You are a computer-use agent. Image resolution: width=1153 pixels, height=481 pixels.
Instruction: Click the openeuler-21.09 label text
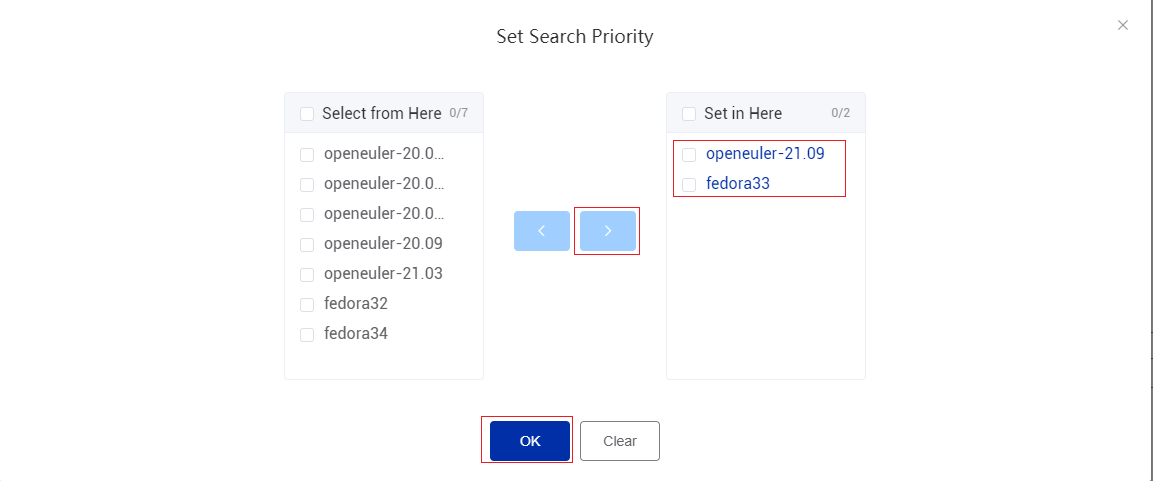click(765, 154)
